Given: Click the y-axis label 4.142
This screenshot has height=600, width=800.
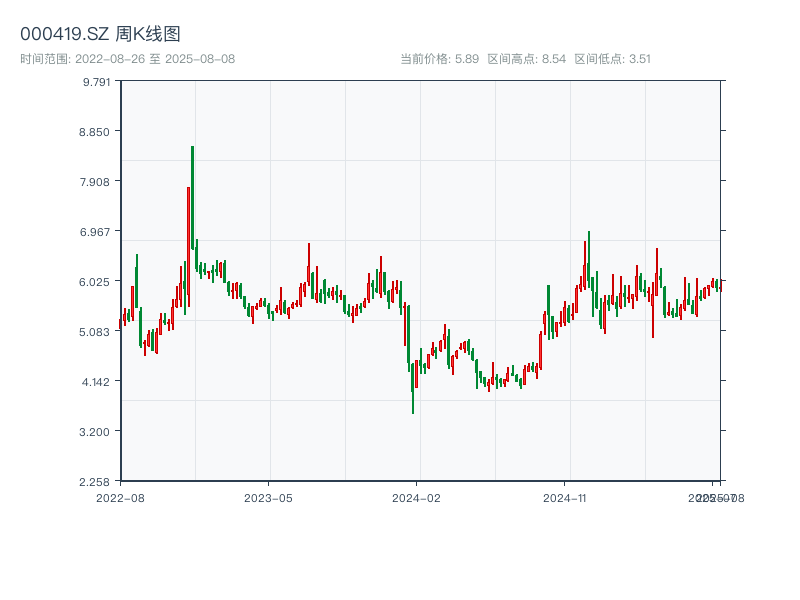Looking at the screenshot, I should point(96,382).
